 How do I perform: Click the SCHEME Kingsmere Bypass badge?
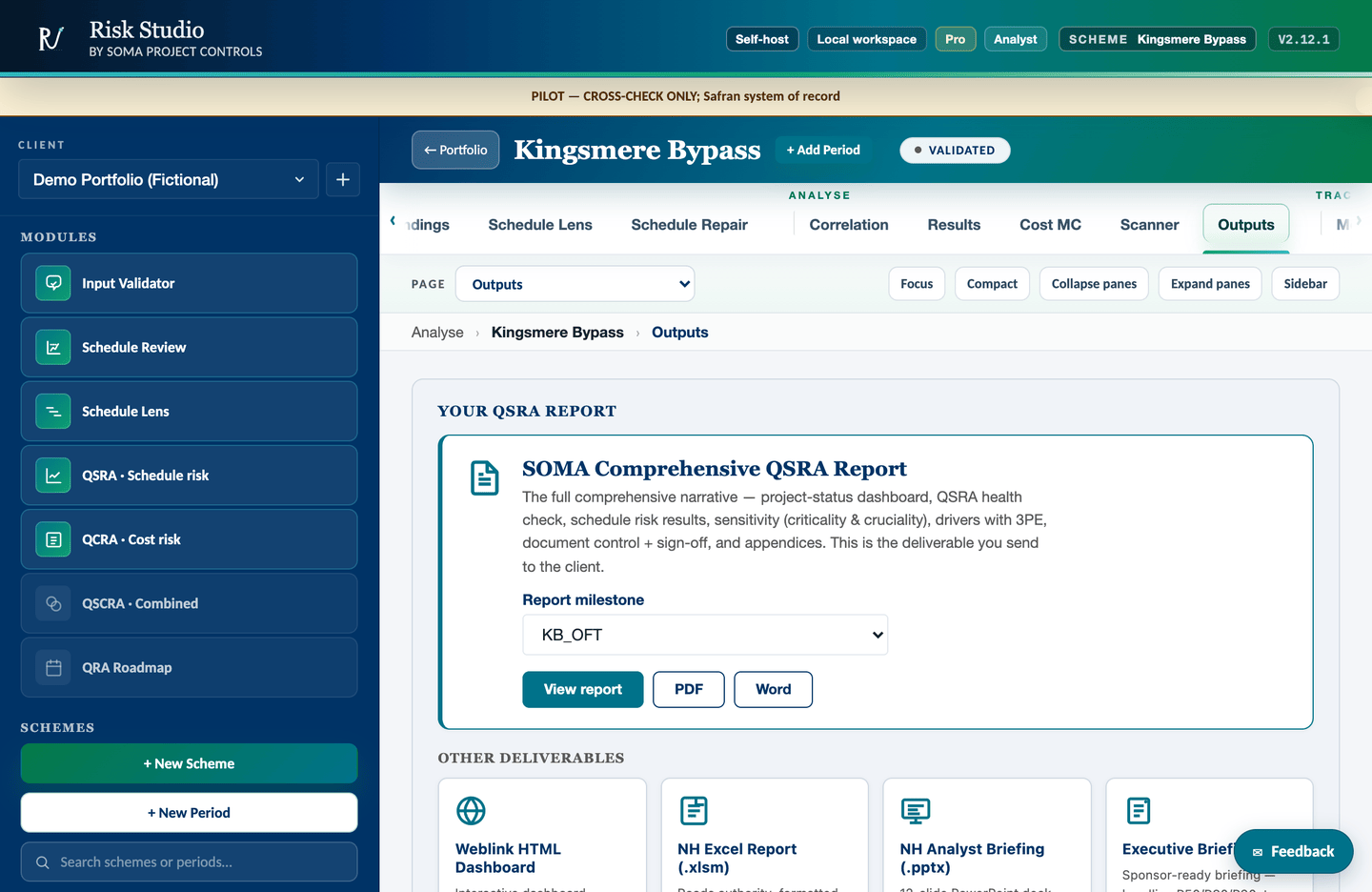[1158, 39]
